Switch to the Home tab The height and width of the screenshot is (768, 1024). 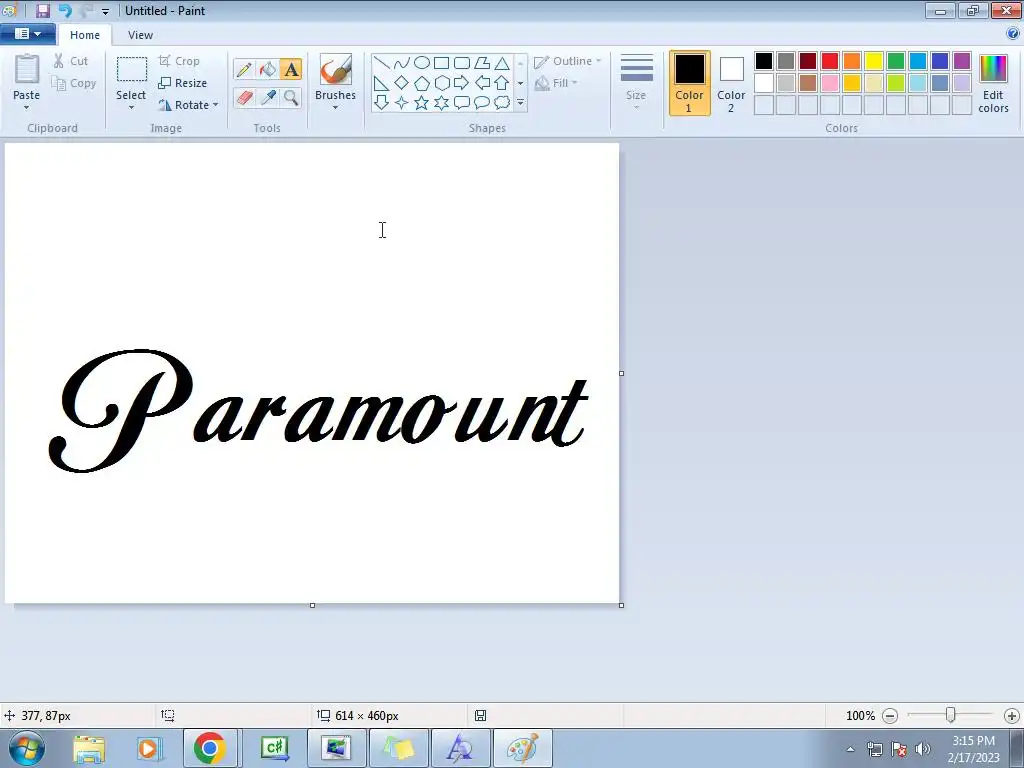click(85, 35)
